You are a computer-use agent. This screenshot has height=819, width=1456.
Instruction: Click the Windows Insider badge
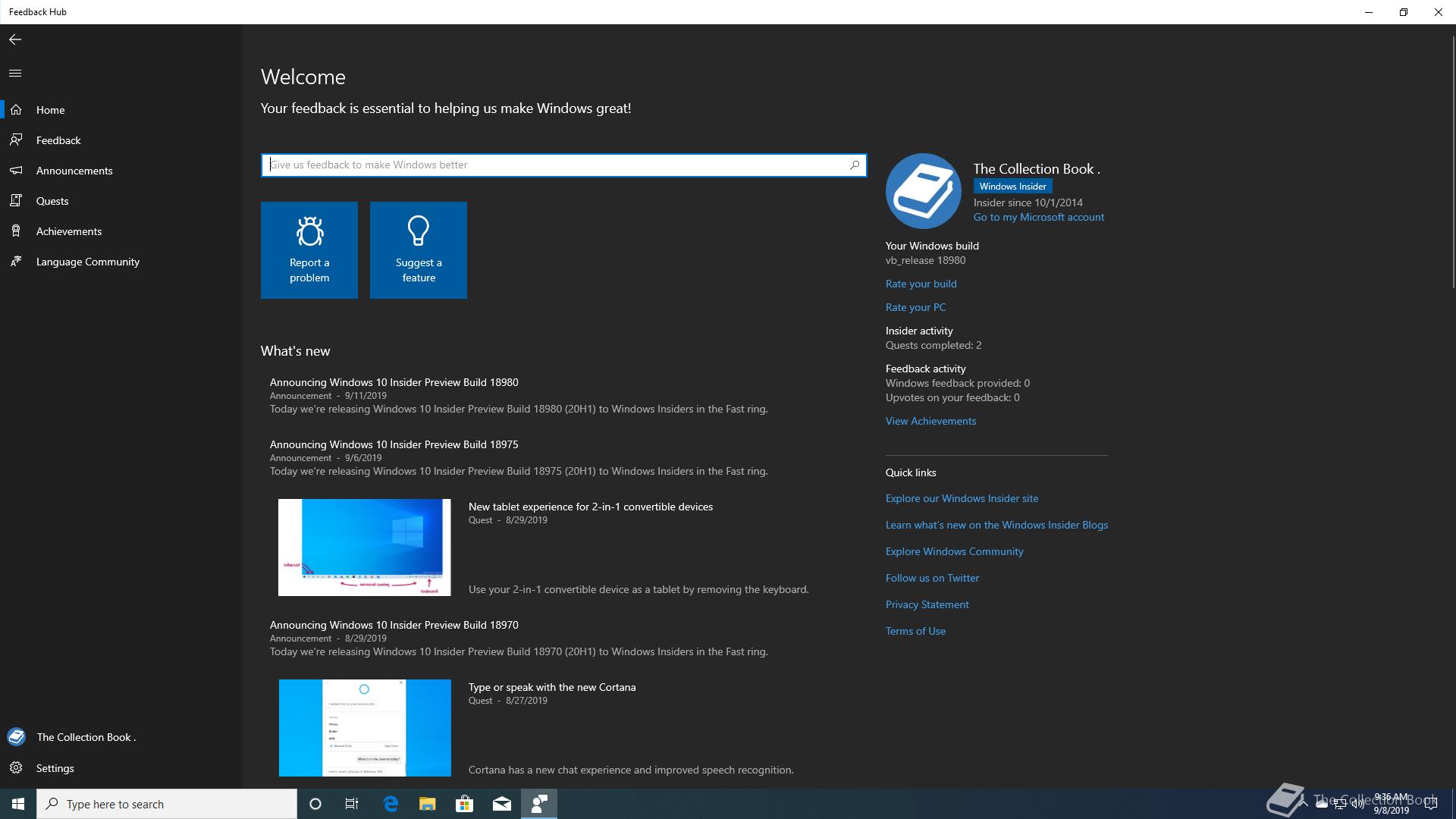(1012, 186)
